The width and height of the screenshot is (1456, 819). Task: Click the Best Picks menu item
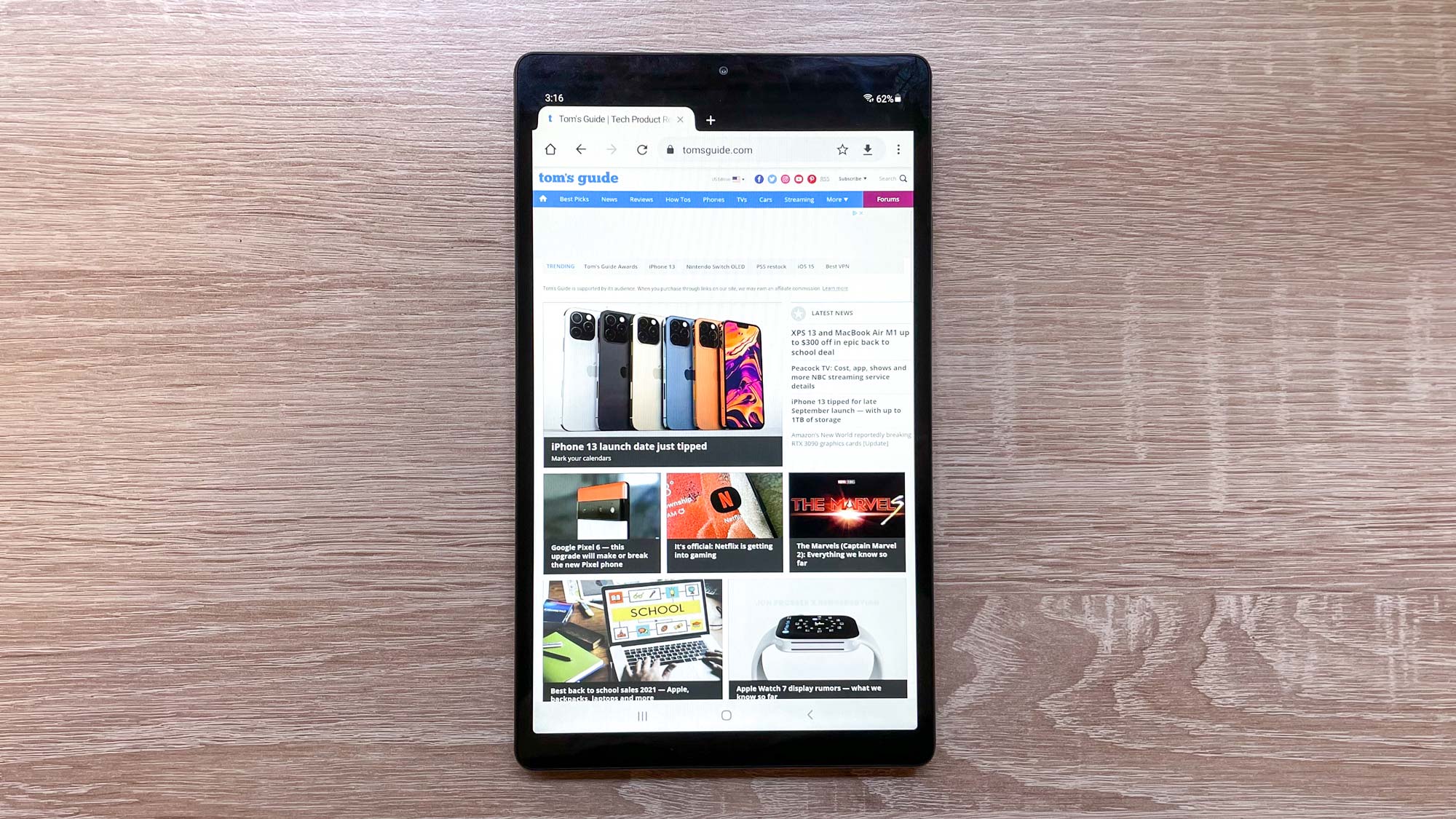[573, 199]
